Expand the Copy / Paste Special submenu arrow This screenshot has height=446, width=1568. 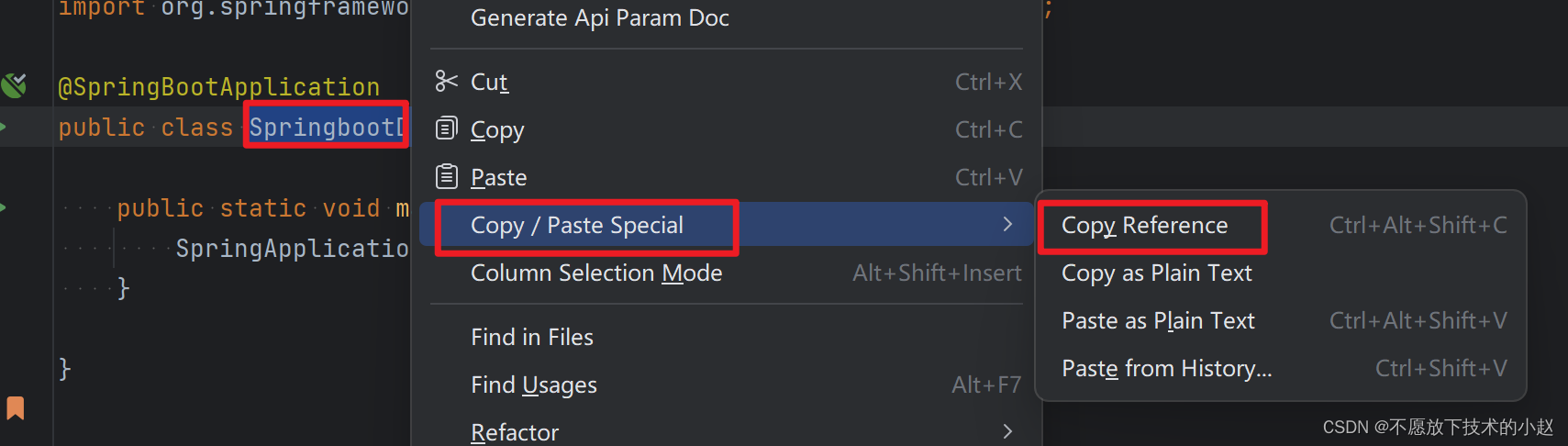(1007, 224)
